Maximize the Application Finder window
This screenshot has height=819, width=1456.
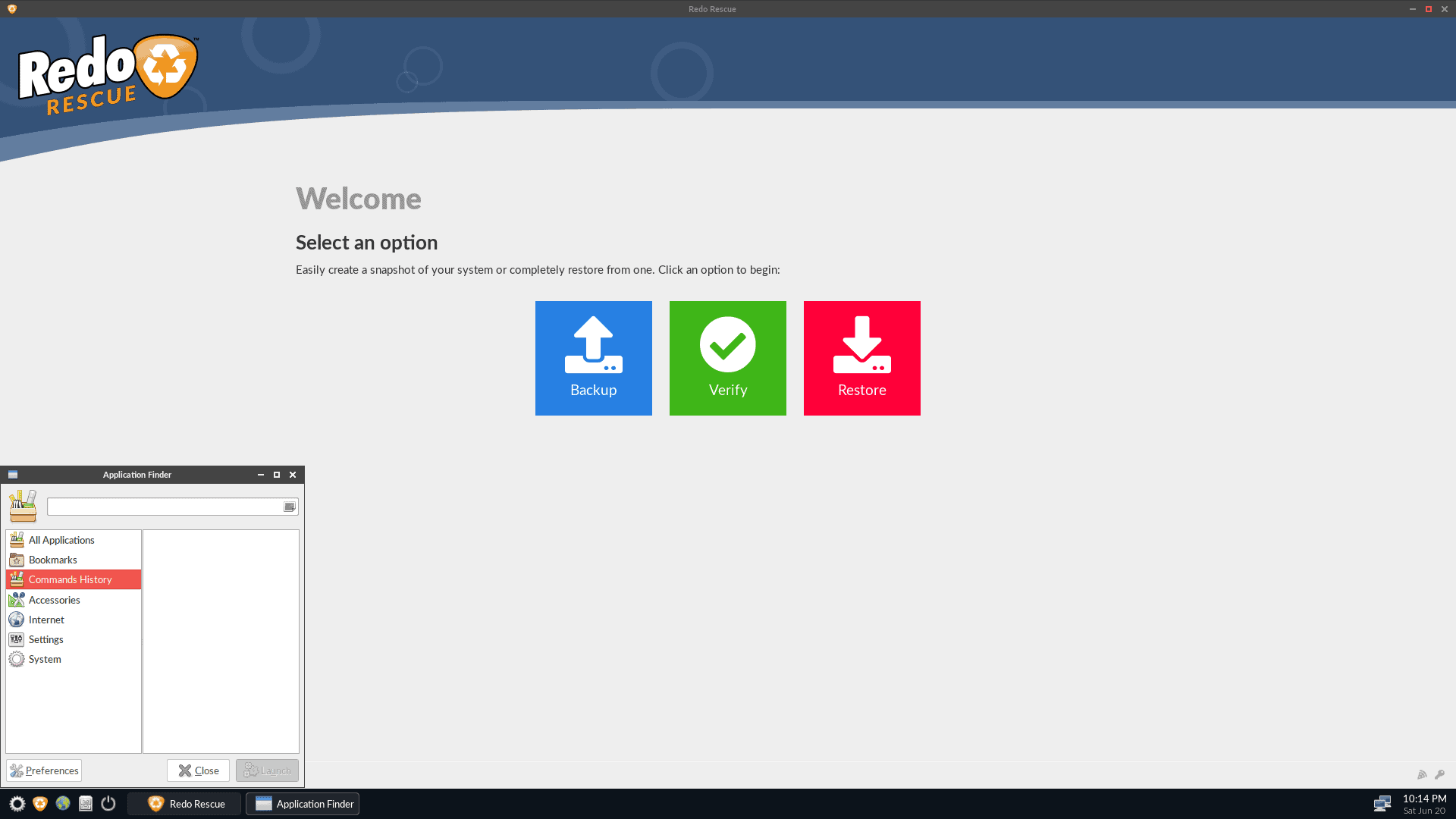[277, 475]
